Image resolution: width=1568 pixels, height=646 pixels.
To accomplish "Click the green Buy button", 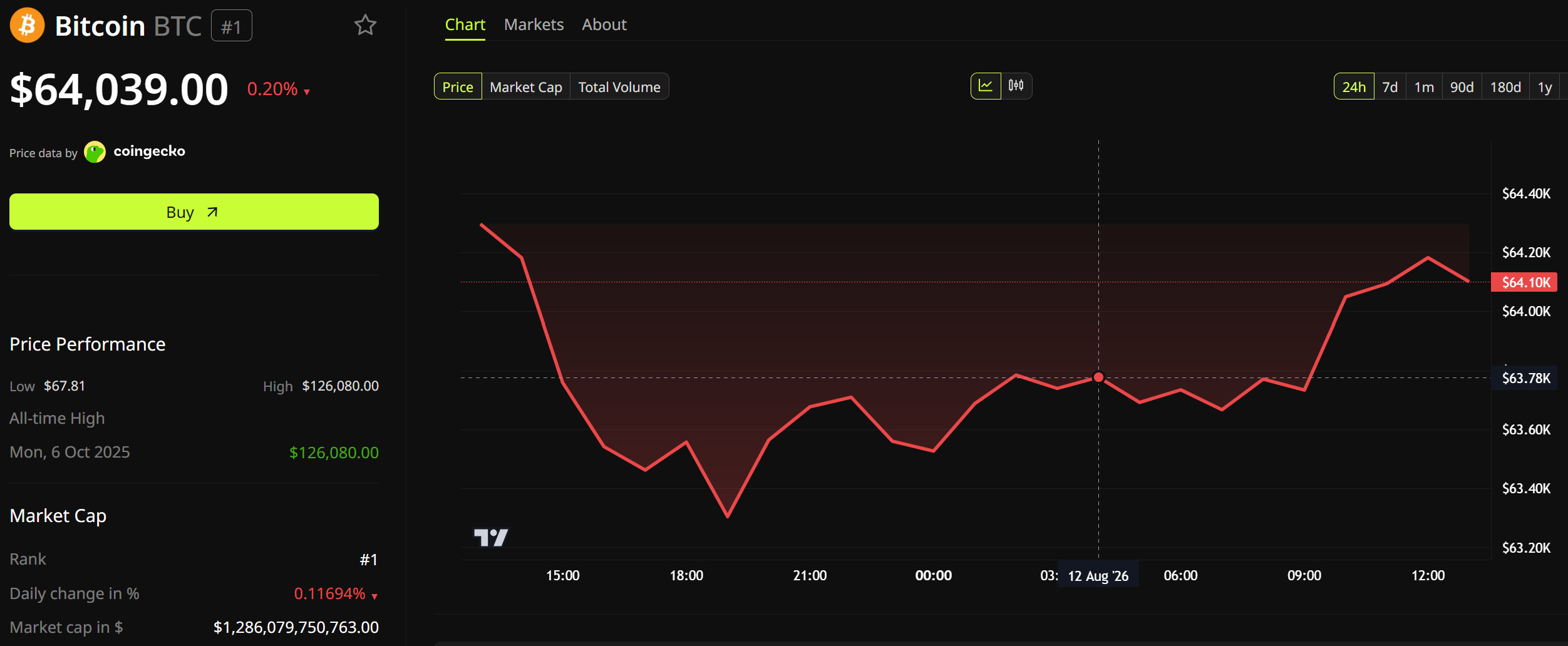I will tap(194, 212).
